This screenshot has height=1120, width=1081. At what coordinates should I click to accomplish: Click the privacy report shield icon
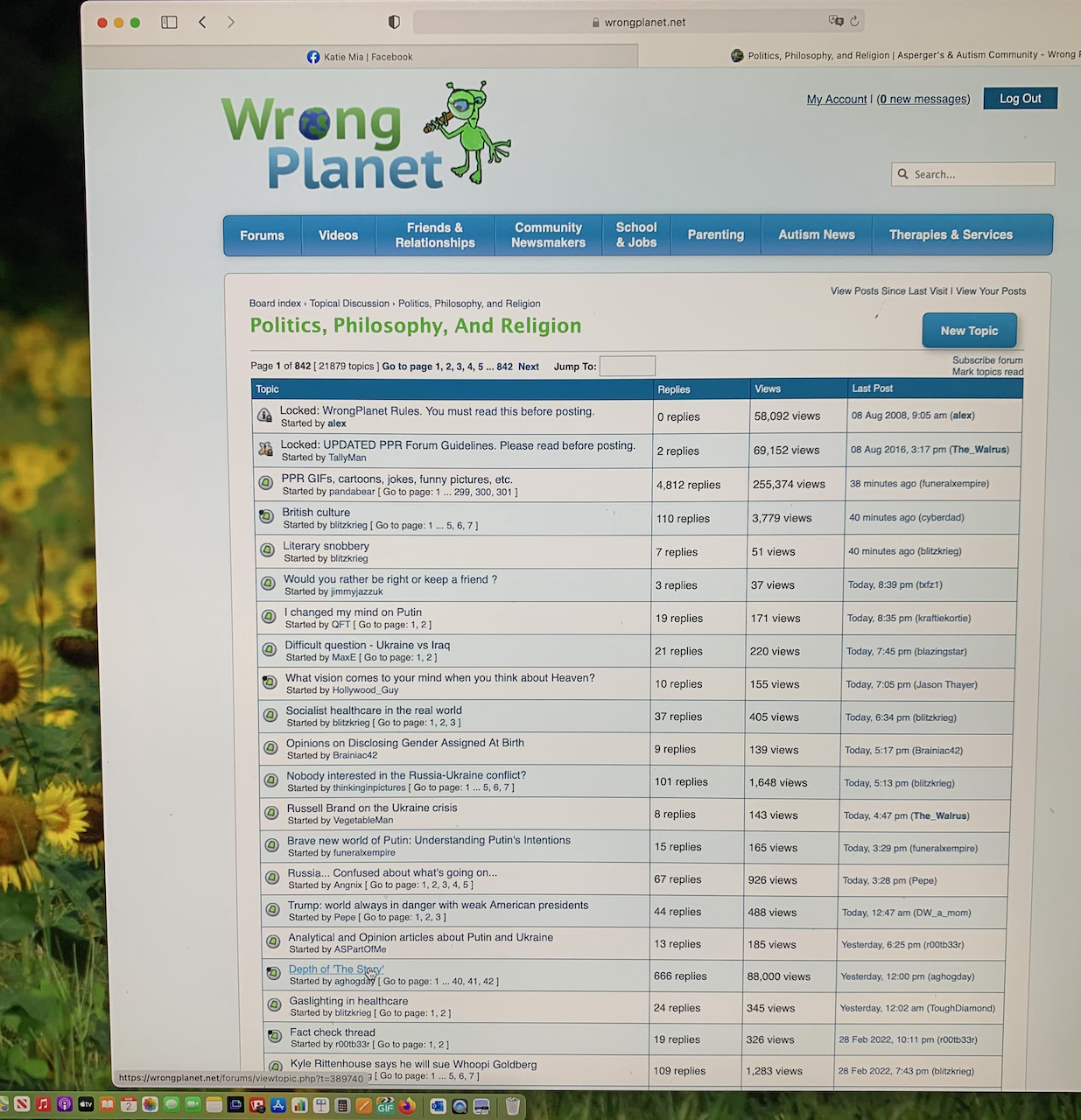point(394,22)
